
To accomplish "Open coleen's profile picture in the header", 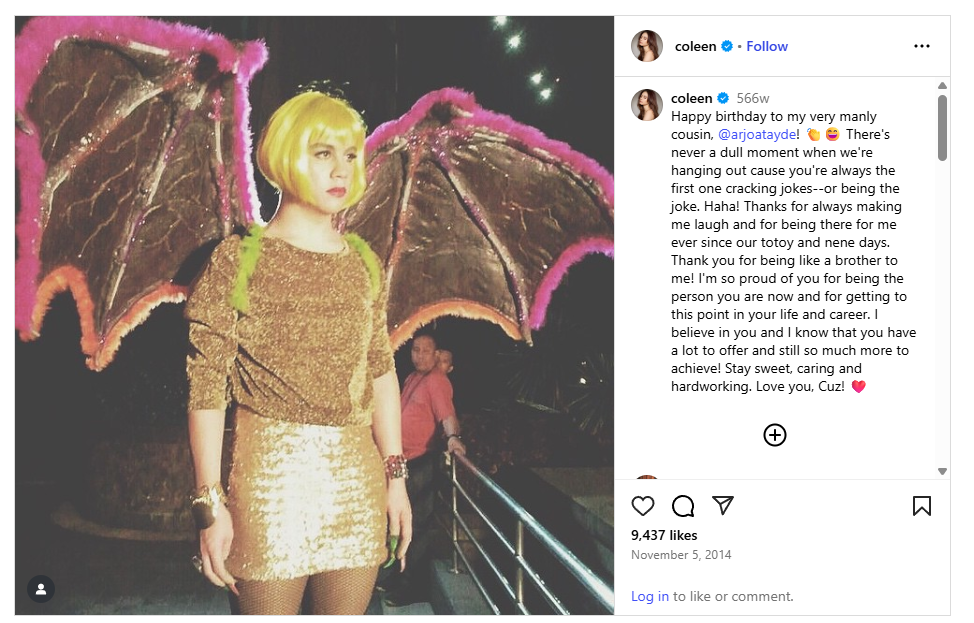I will click(647, 46).
